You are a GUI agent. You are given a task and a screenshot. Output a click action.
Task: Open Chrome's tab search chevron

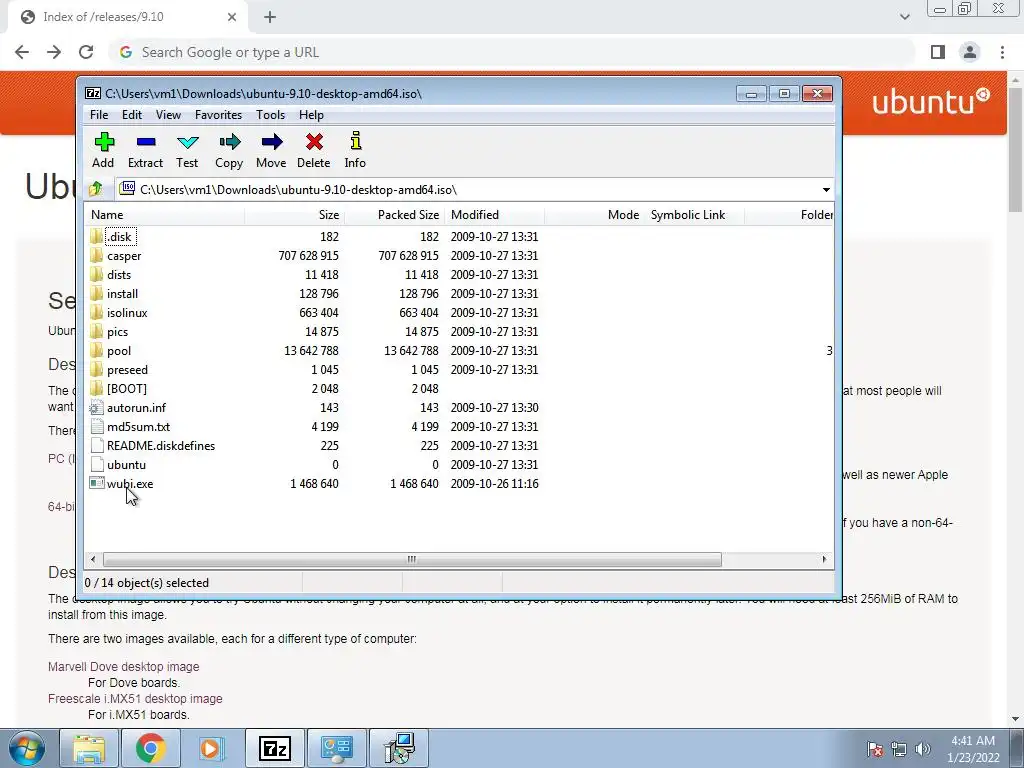point(904,17)
